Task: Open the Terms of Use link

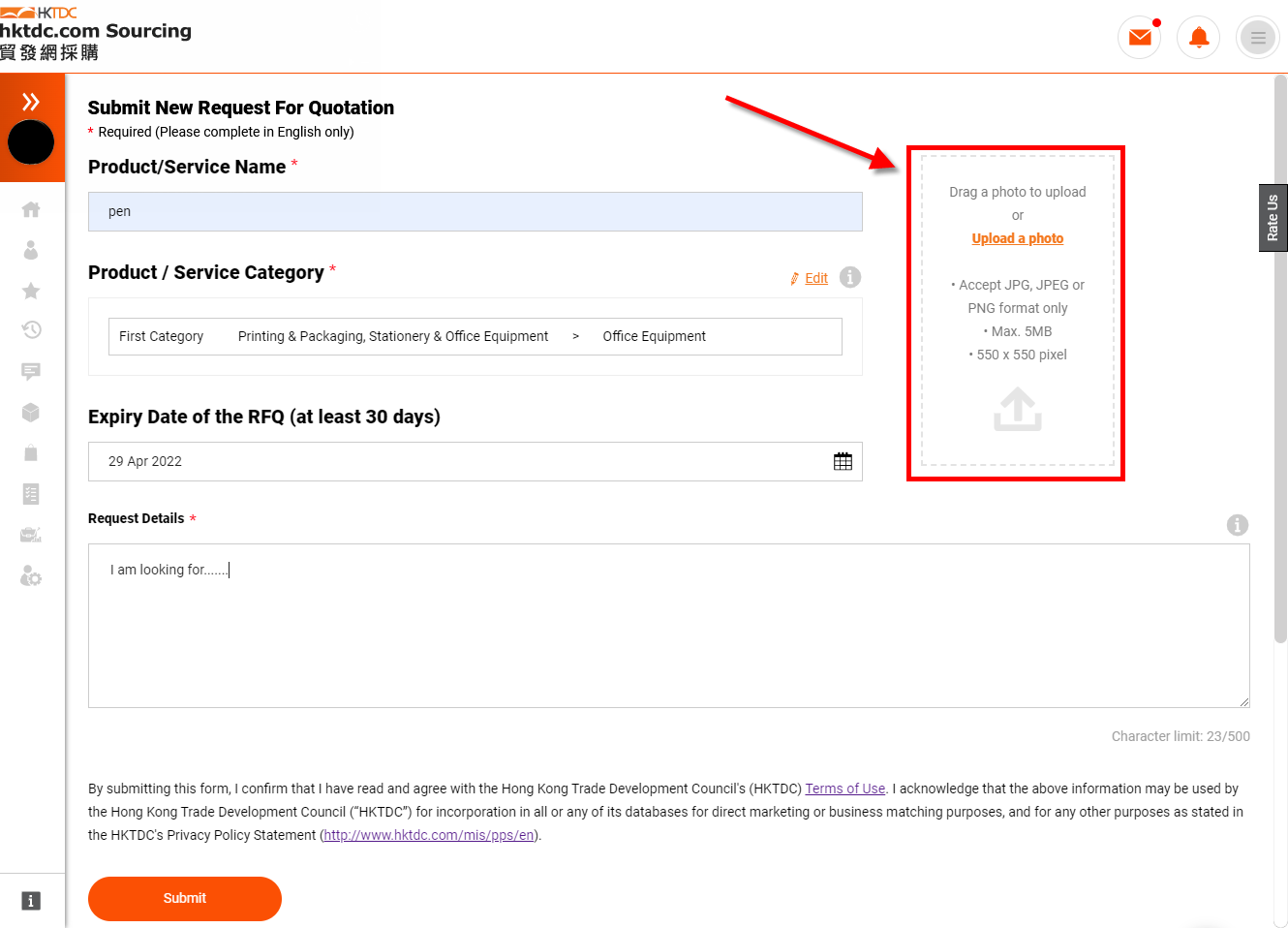Action: 845,789
